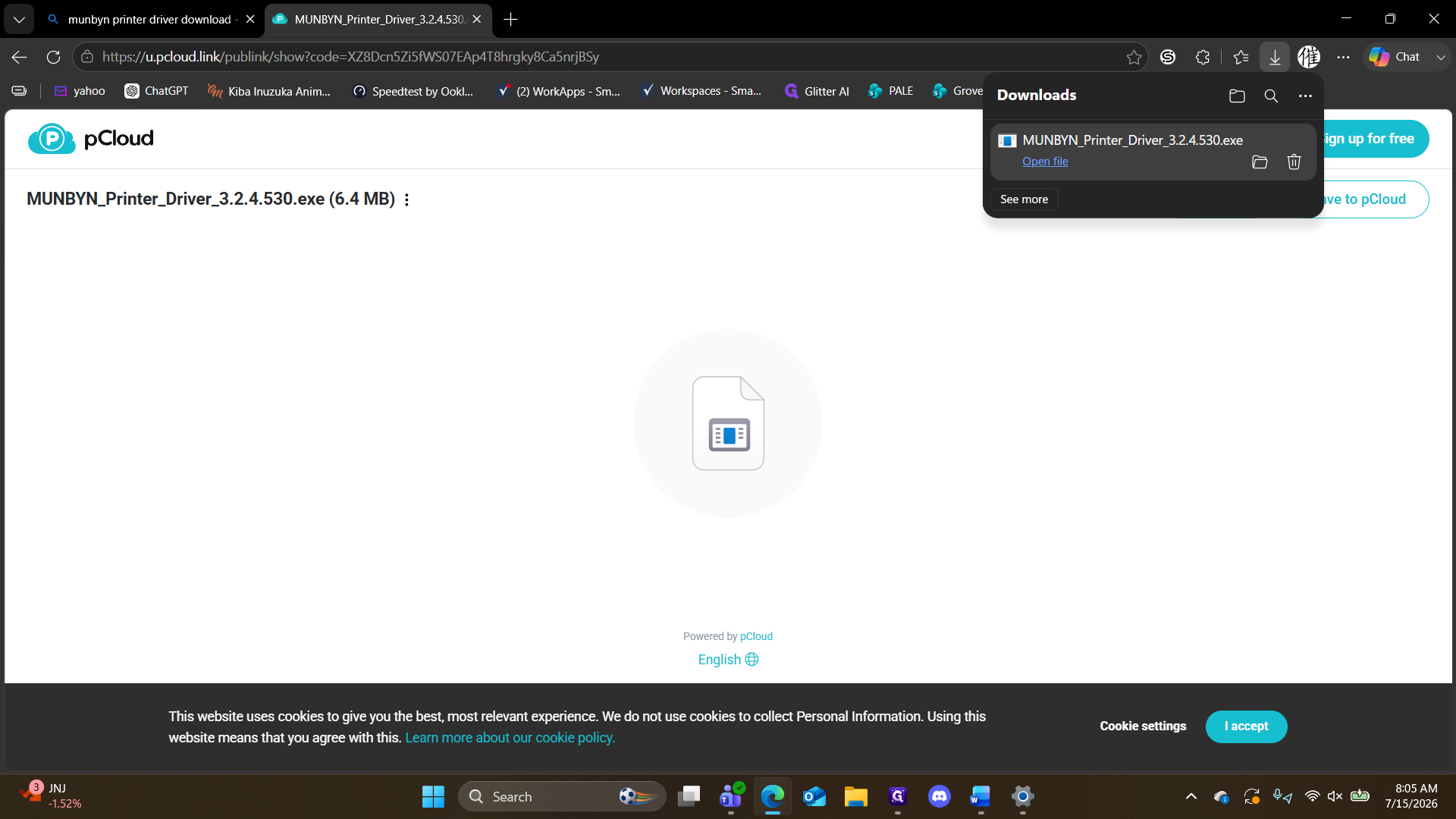This screenshot has width=1456, height=819.
Task: Close the munbyn printer driver download tab
Action: click(x=250, y=20)
